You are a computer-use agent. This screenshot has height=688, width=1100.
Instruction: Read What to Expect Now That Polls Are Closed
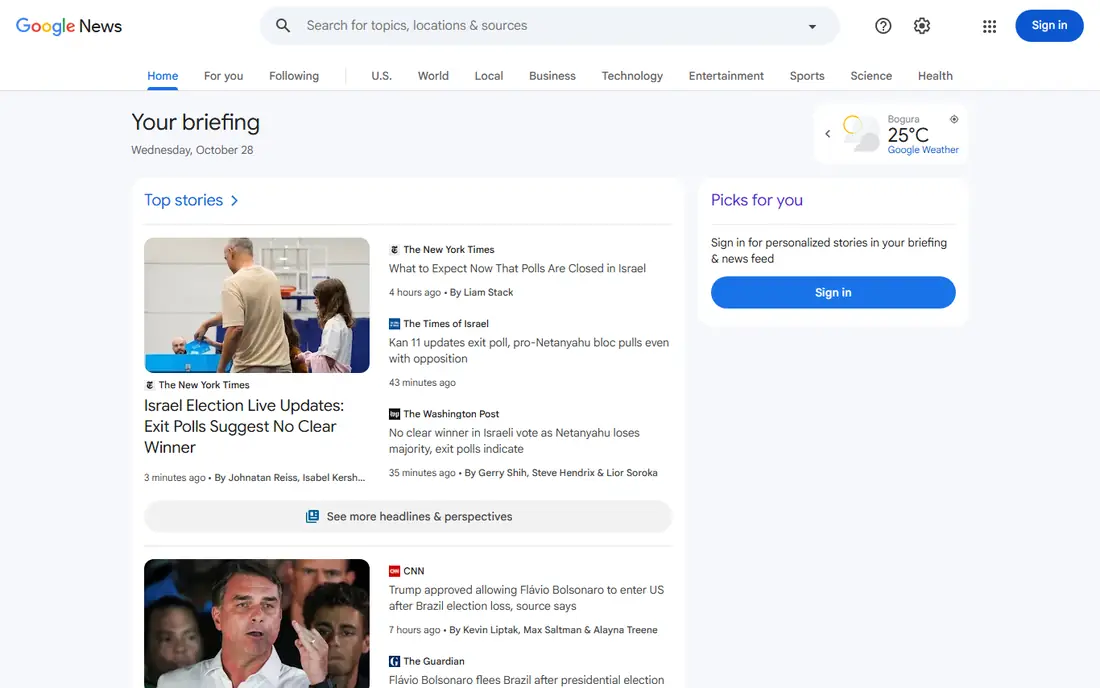pyautogui.click(x=517, y=269)
